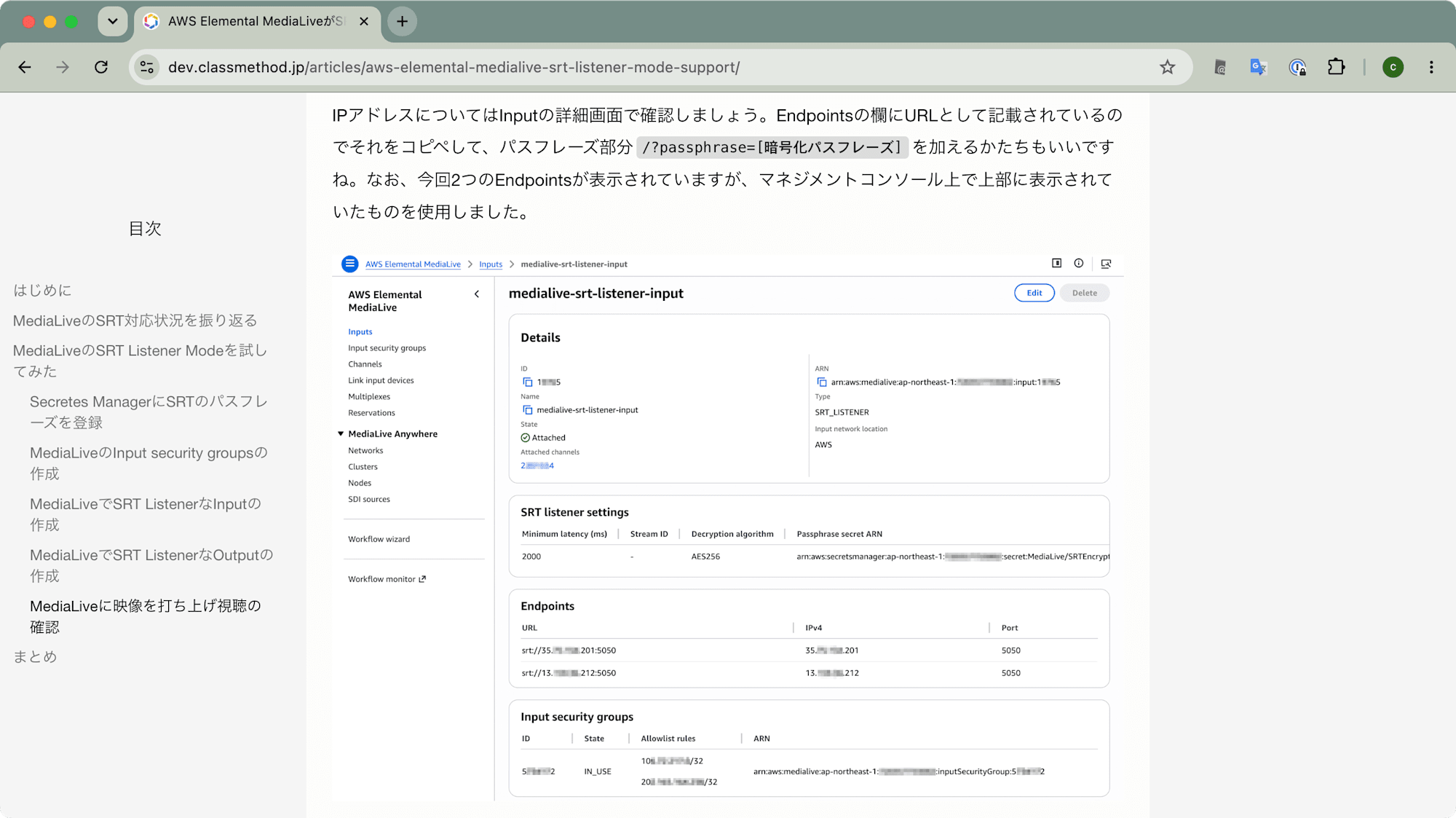Image resolution: width=1456 pixels, height=818 pixels.
Task: Select Nodes under MediaLive Anywhere
Action: click(360, 483)
